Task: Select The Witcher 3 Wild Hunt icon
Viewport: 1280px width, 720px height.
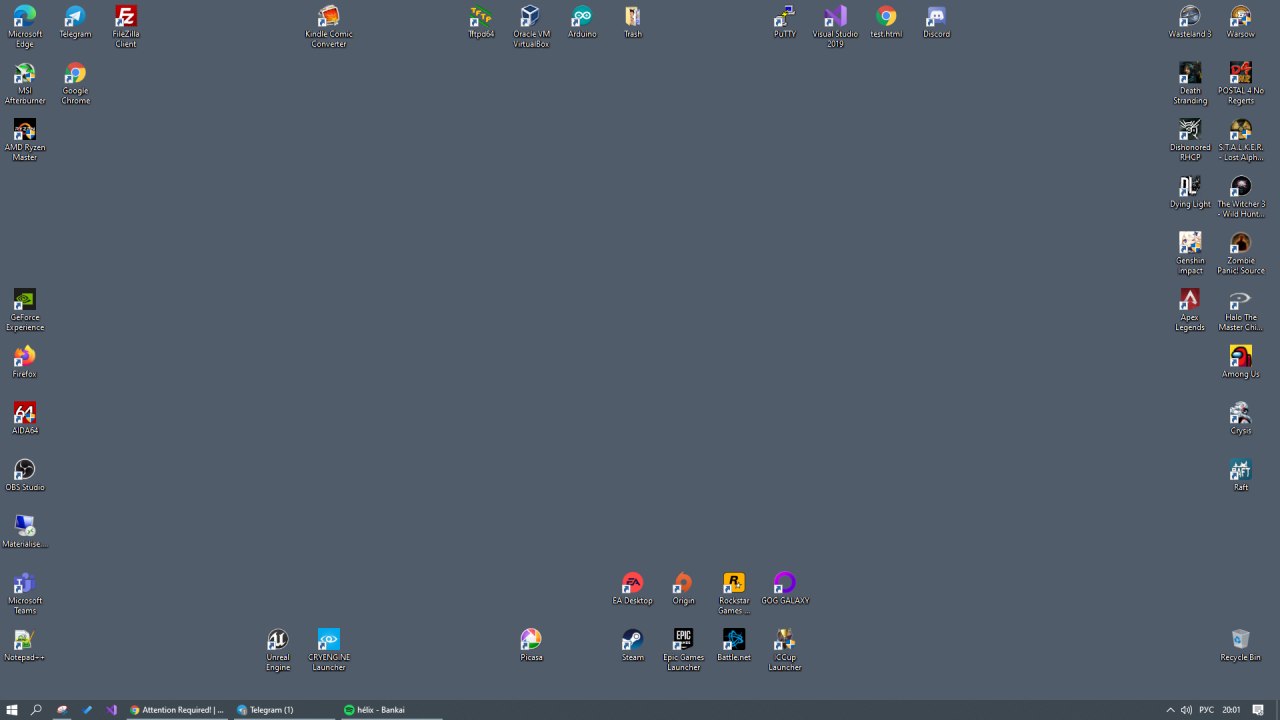Action: click(x=1241, y=197)
